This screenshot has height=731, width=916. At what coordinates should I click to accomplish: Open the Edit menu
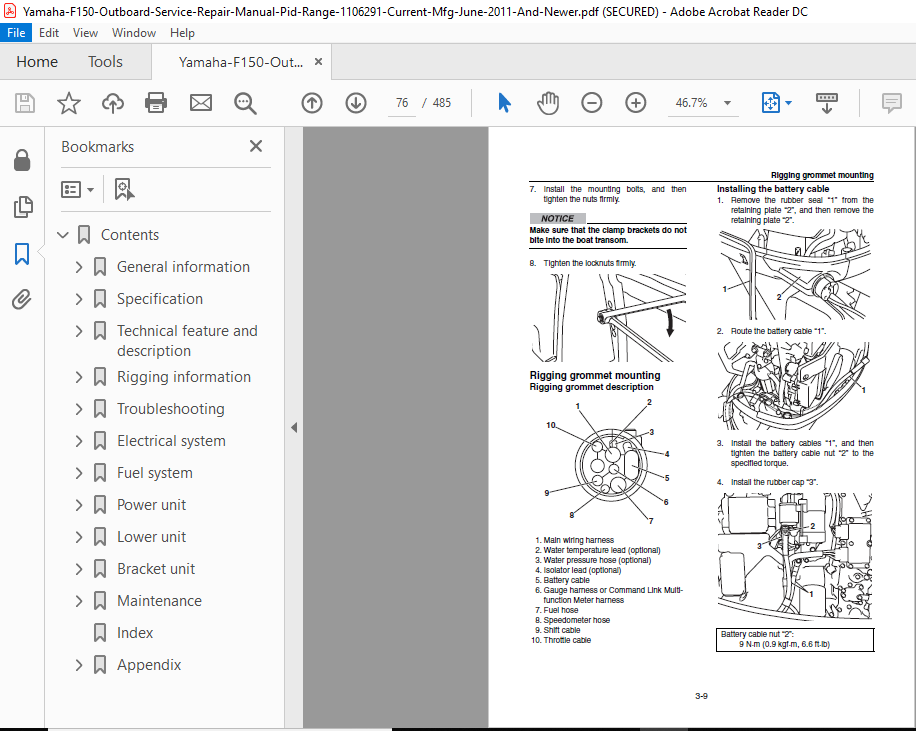(48, 33)
